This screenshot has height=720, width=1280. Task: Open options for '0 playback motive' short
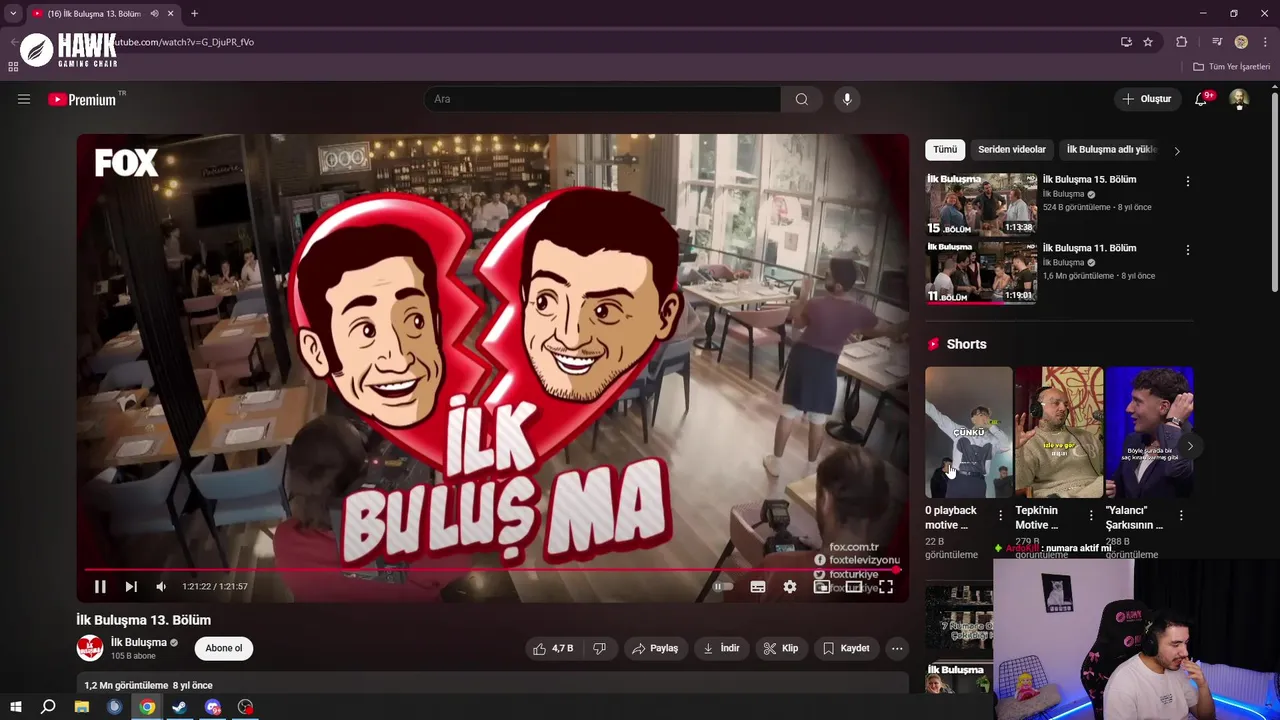1000,515
